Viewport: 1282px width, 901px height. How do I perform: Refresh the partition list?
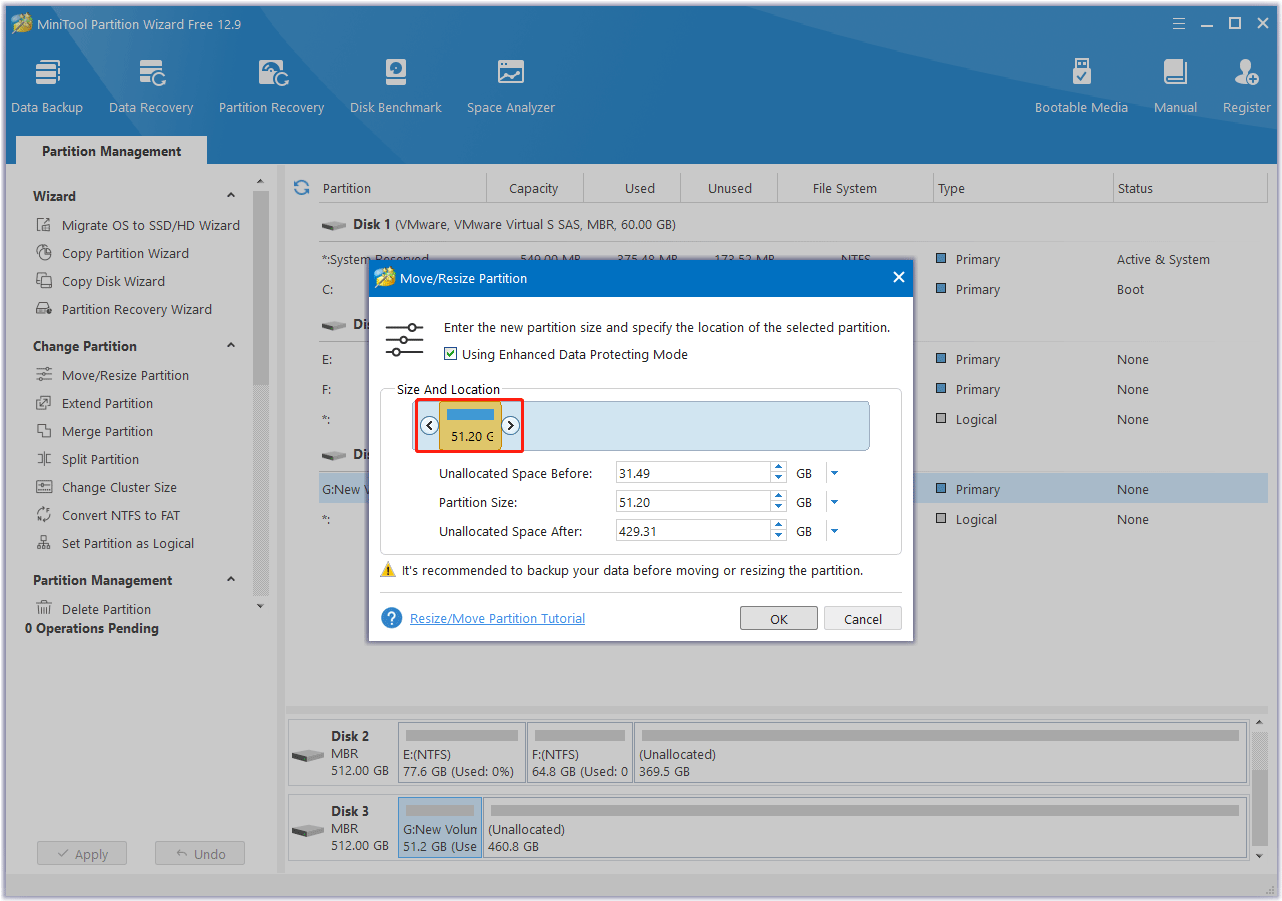[x=301, y=188]
